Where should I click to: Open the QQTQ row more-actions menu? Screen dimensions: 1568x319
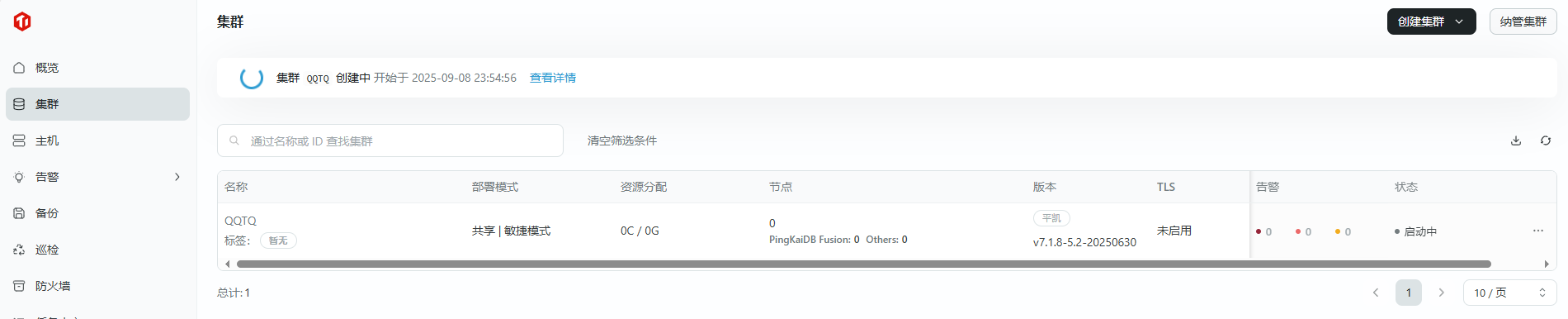click(x=1538, y=231)
